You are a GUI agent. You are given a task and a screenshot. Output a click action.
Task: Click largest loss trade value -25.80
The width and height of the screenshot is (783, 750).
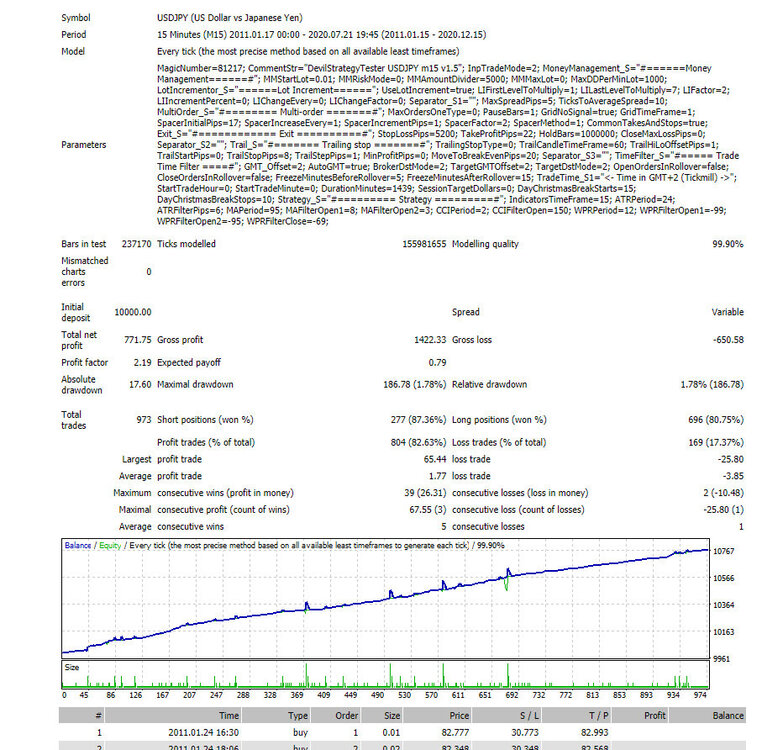(730, 459)
